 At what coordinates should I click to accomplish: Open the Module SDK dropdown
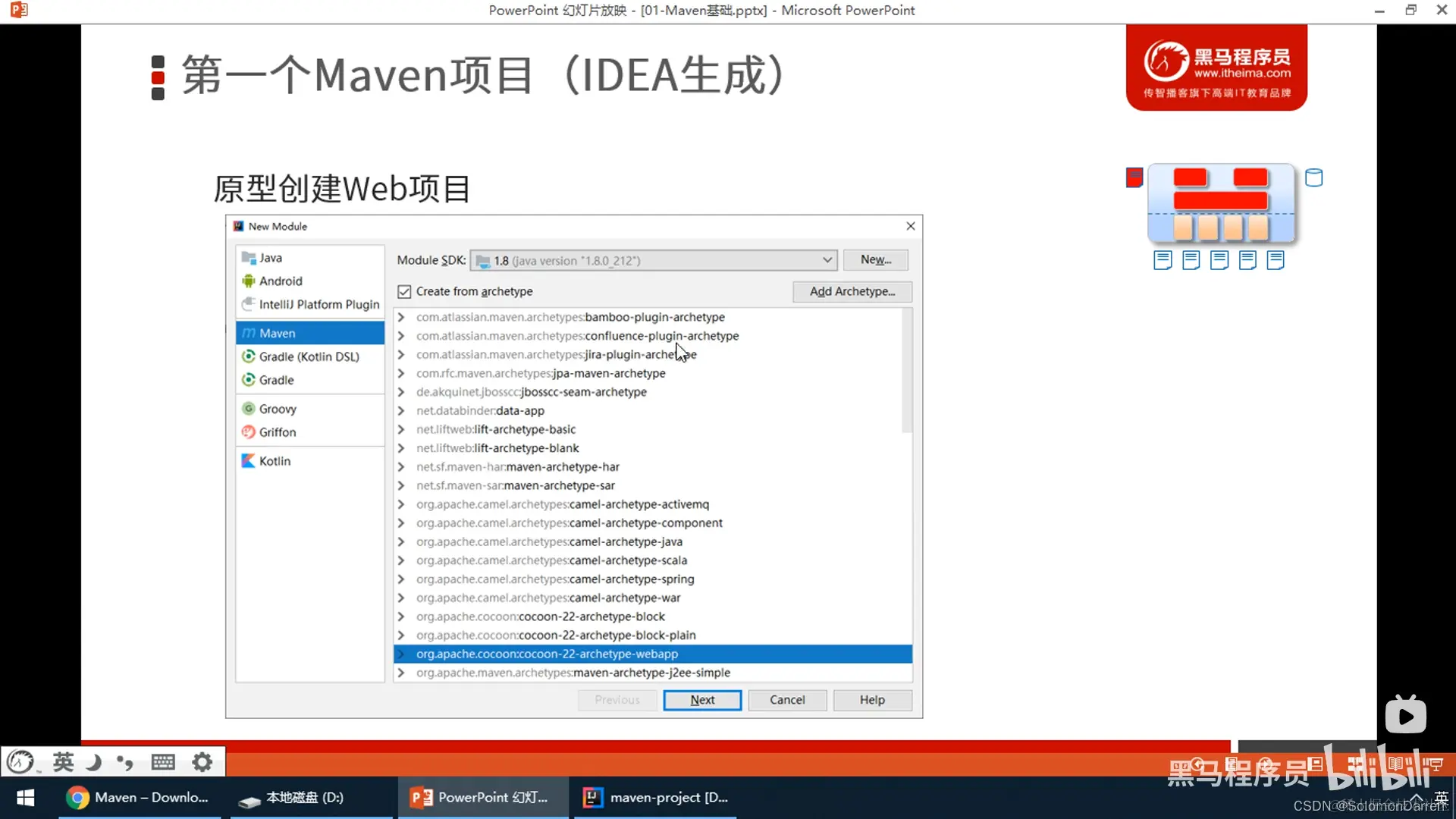point(827,261)
